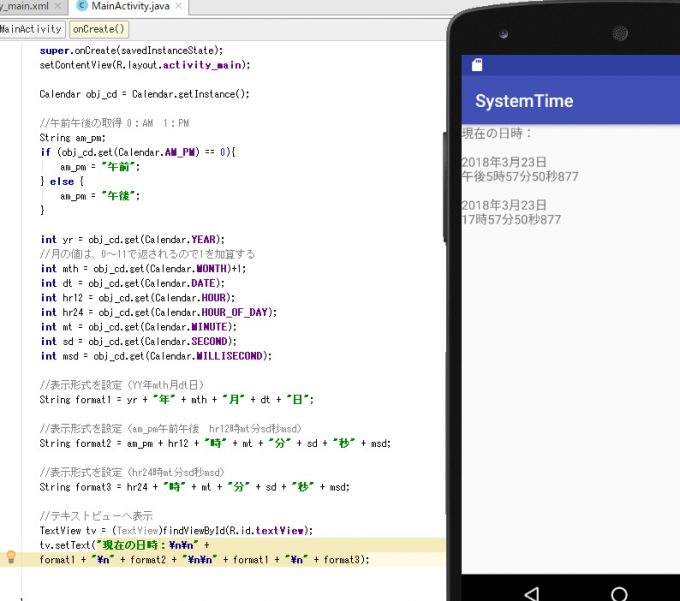This screenshot has width=680, height=601.
Task: Click the int dt DATE line
Action: [x=133, y=284]
